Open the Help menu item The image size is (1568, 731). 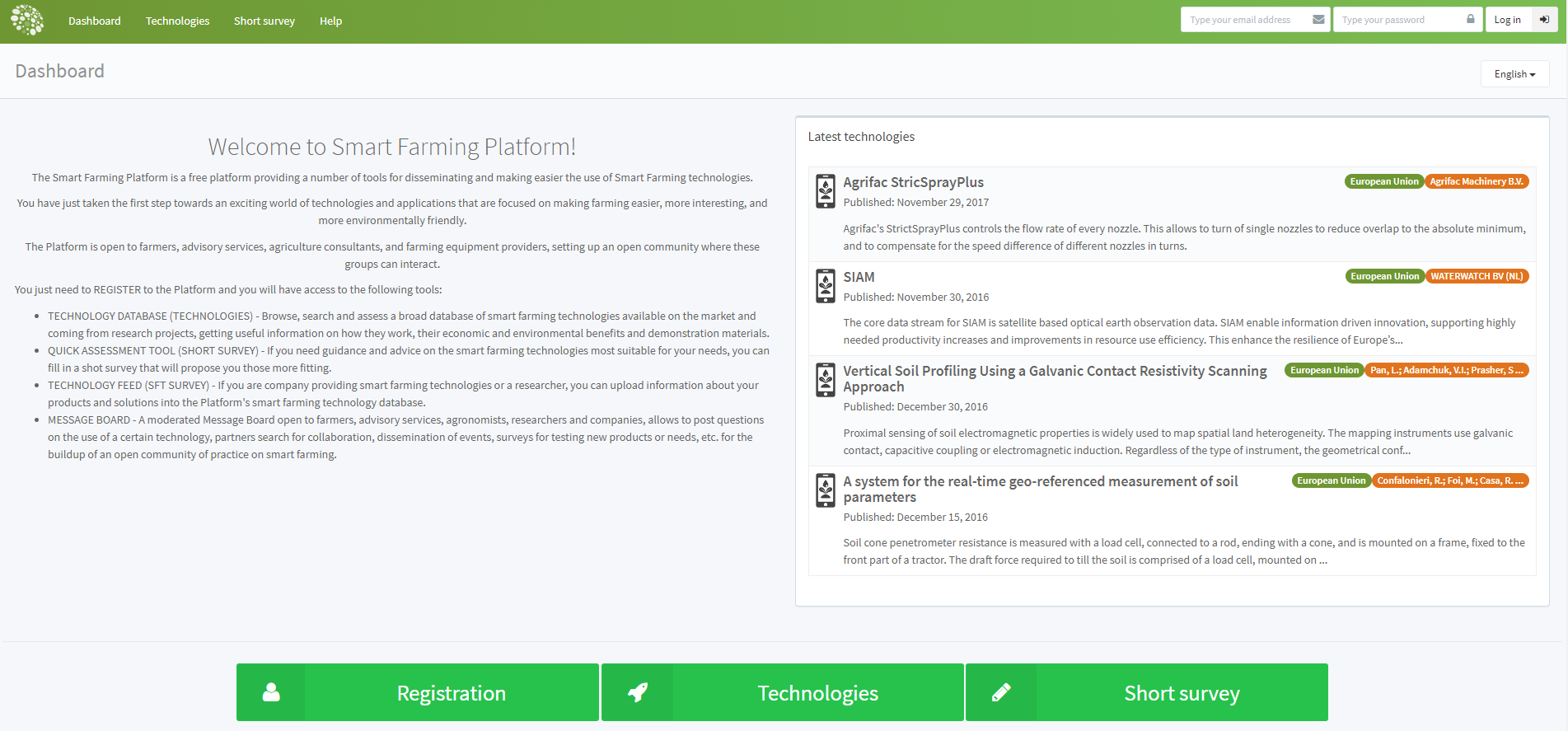330,21
